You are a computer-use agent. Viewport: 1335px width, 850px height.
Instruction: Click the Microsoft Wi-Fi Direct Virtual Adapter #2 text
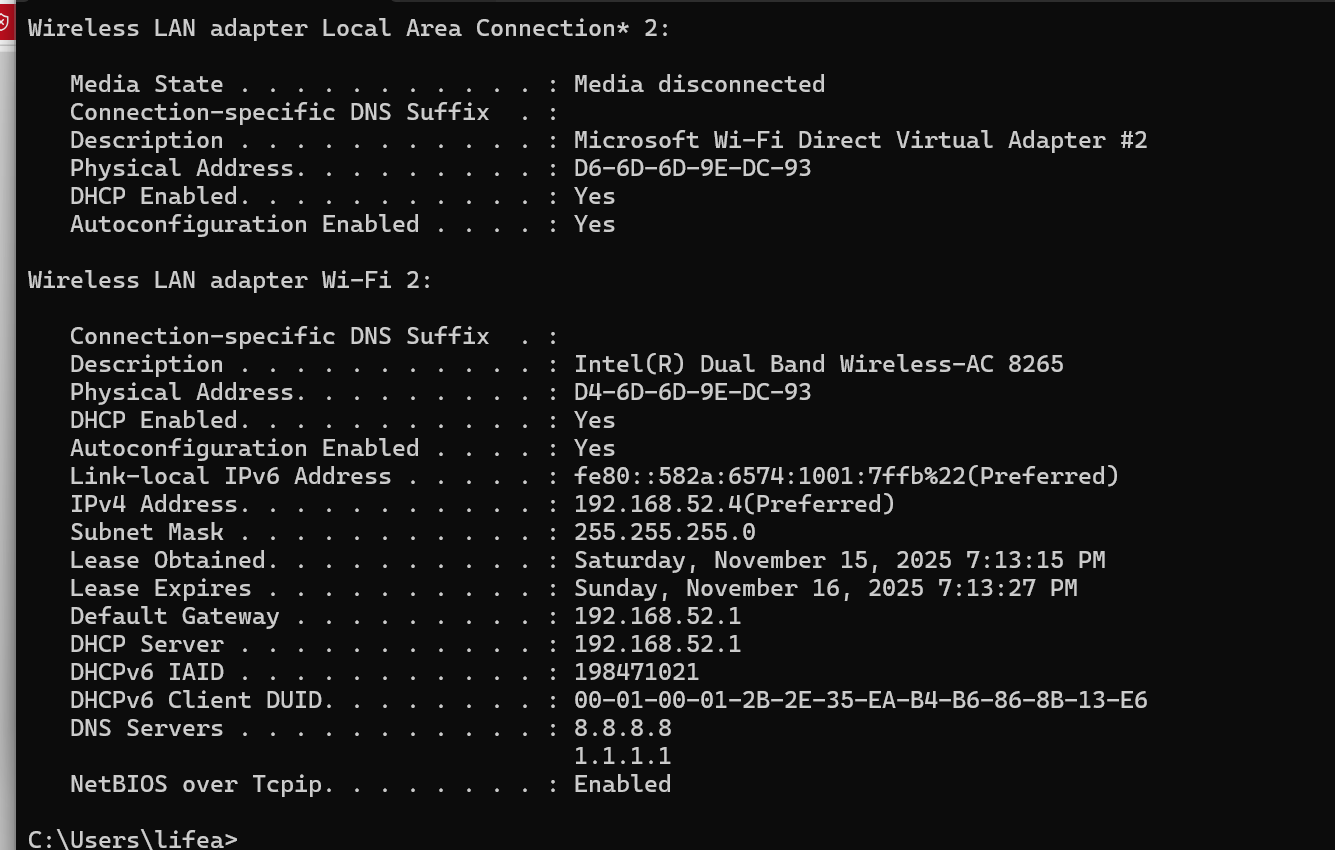click(x=860, y=140)
